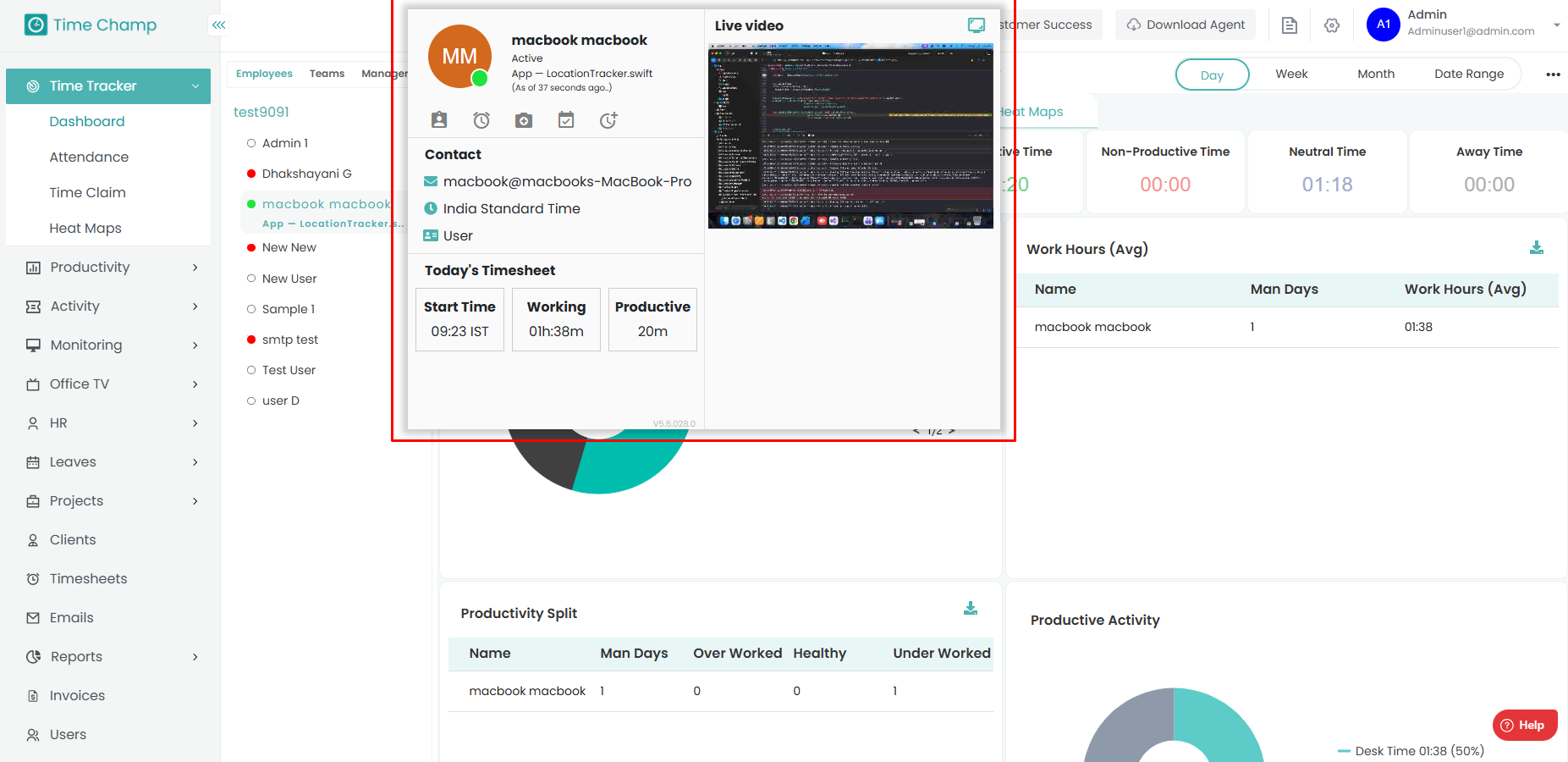Open Dashboard under Time Tracker
The height and width of the screenshot is (762, 1568).
coord(87,122)
